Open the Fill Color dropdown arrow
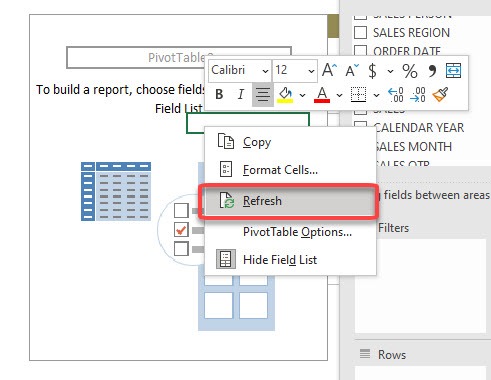Image resolution: width=491 pixels, height=380 pixels. click(x=302, y=95)
